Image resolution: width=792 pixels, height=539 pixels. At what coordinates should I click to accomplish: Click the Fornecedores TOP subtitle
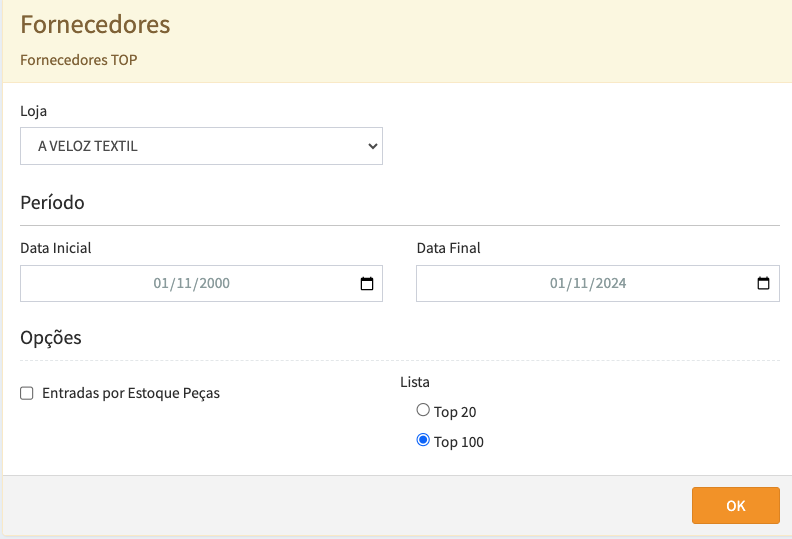pos(78,60)
